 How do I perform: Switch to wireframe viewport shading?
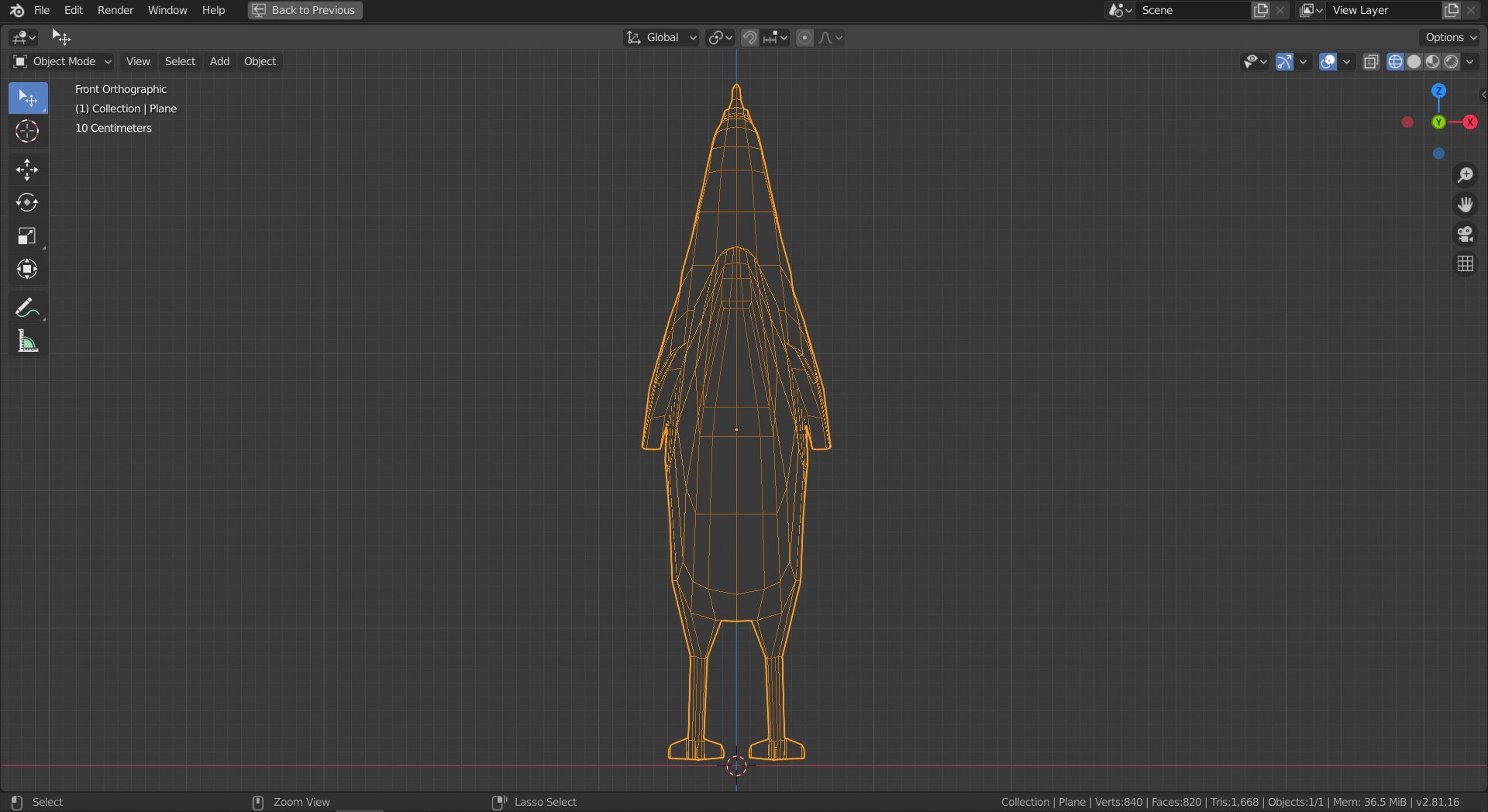pos(1395,62)
